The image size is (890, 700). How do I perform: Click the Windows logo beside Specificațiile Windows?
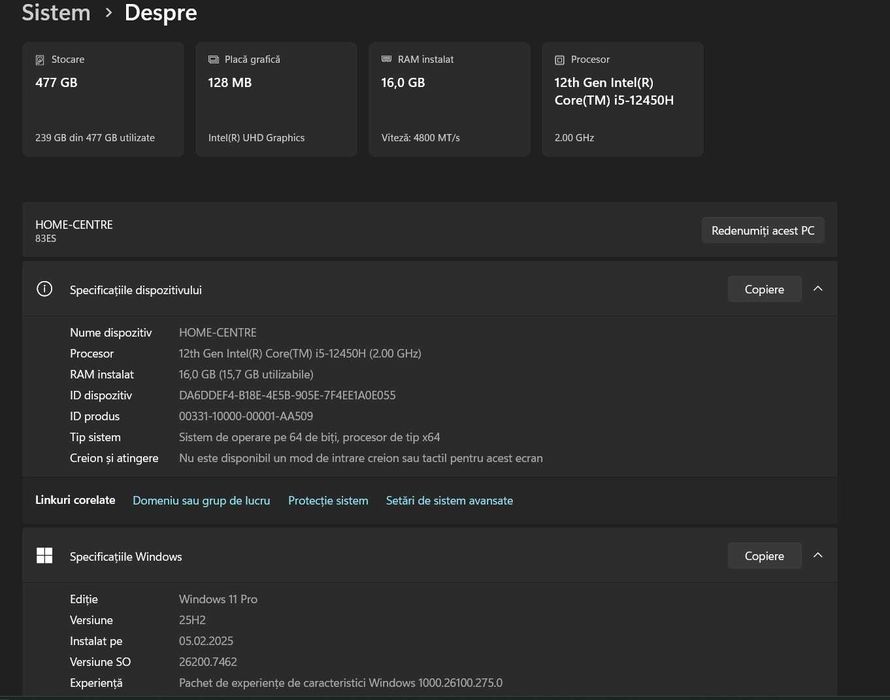click(x=44, y=556)
